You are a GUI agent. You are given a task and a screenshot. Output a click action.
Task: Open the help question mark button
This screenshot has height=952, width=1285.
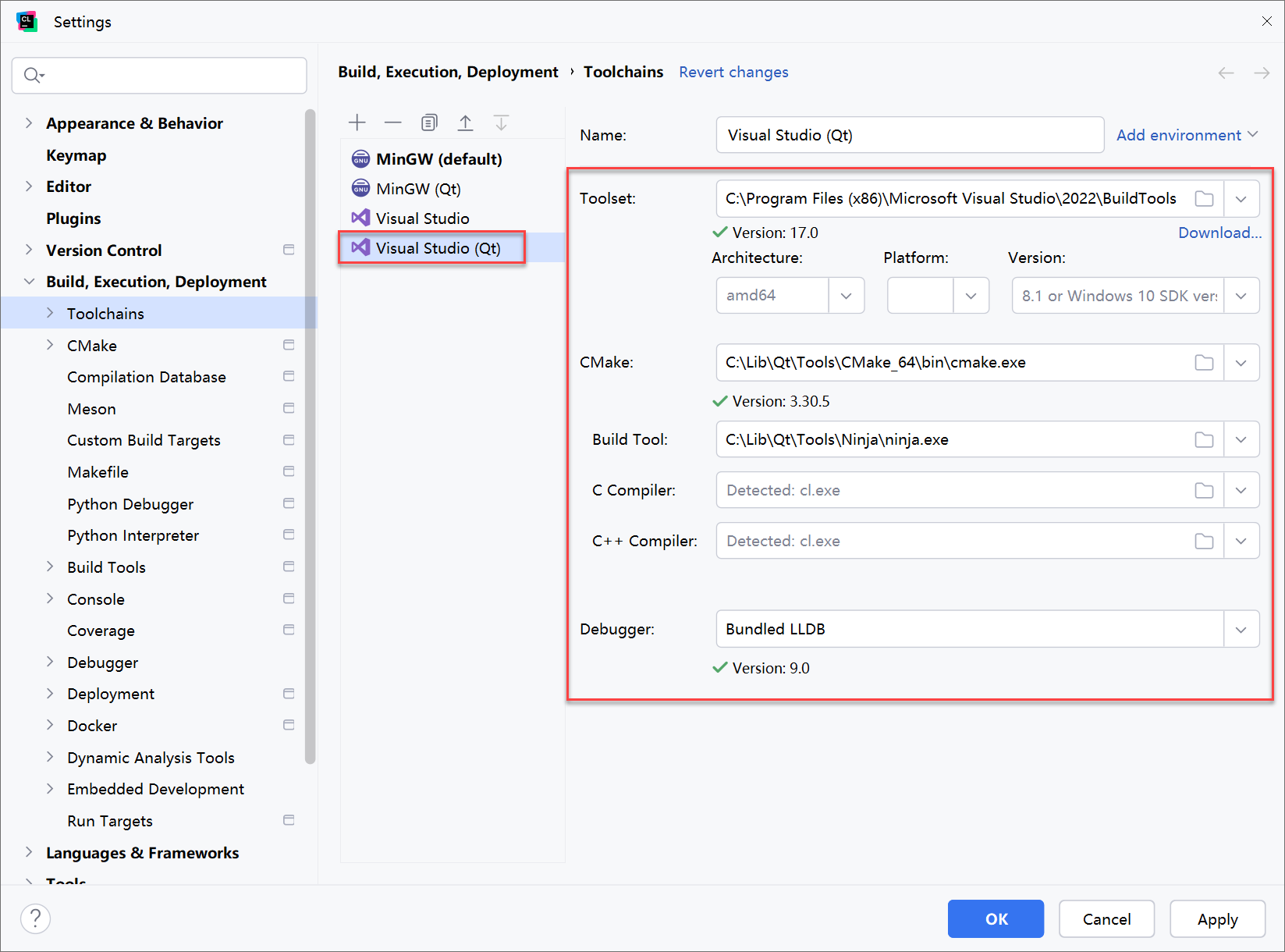coord(35,918)
